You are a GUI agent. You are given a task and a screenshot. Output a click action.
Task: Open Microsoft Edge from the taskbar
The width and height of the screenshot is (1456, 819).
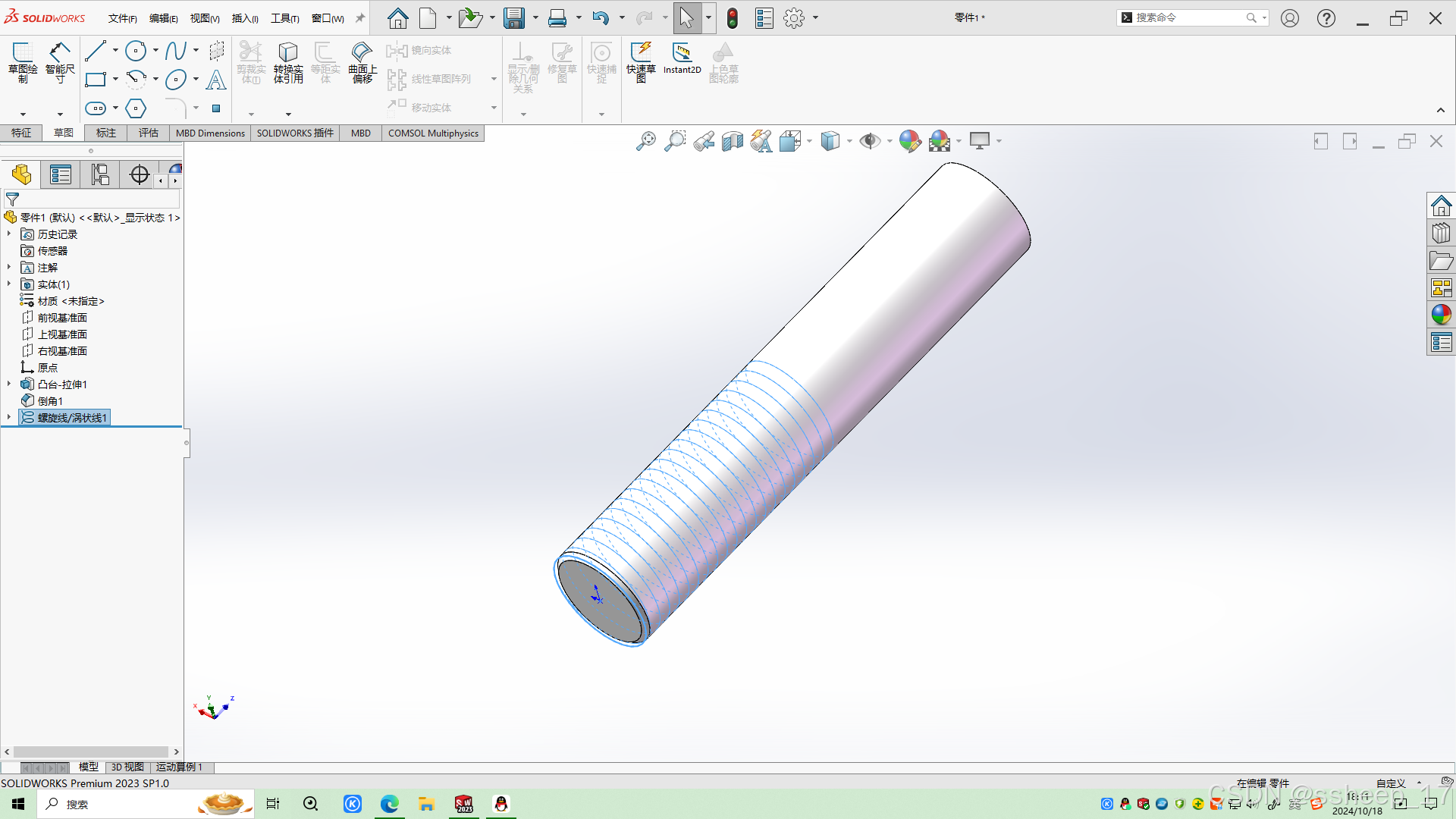pos(389,804)
